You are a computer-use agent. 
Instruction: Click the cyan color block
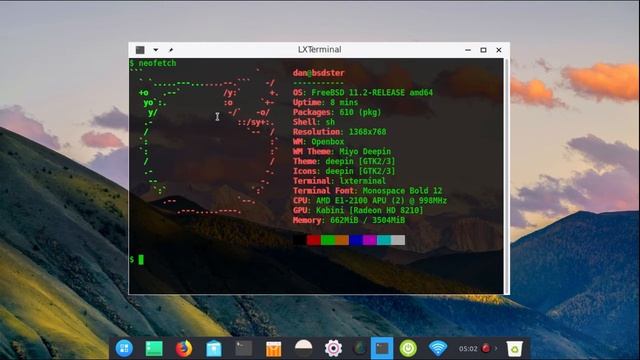[x=384, y=240]
